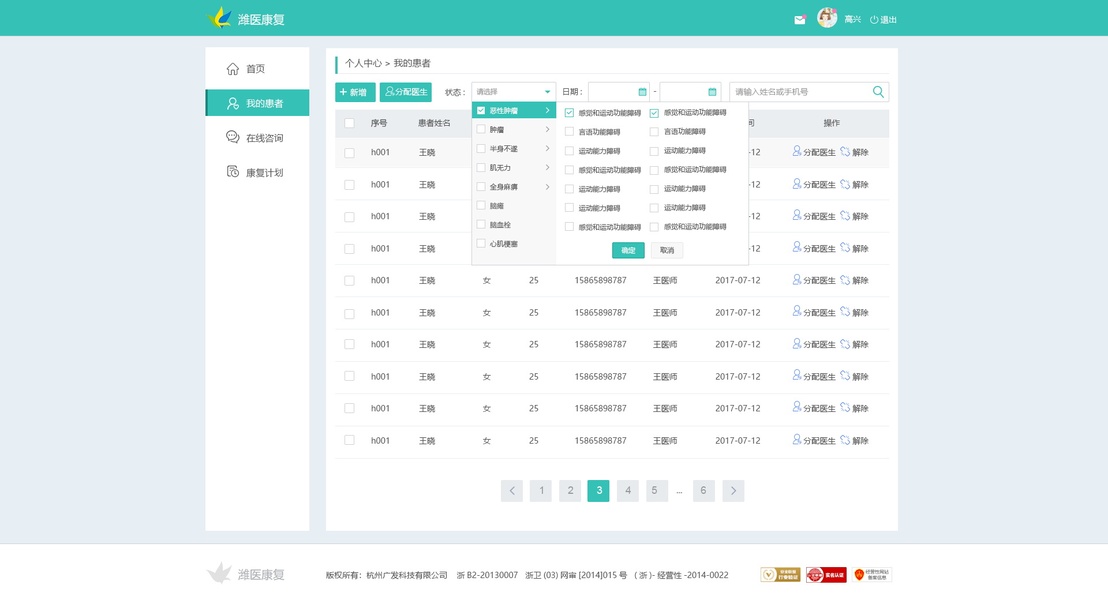Open 在线咨询 in the sidebar
Image resolution: width=1108 pixels, height=600 pixels.
[257, 138]
